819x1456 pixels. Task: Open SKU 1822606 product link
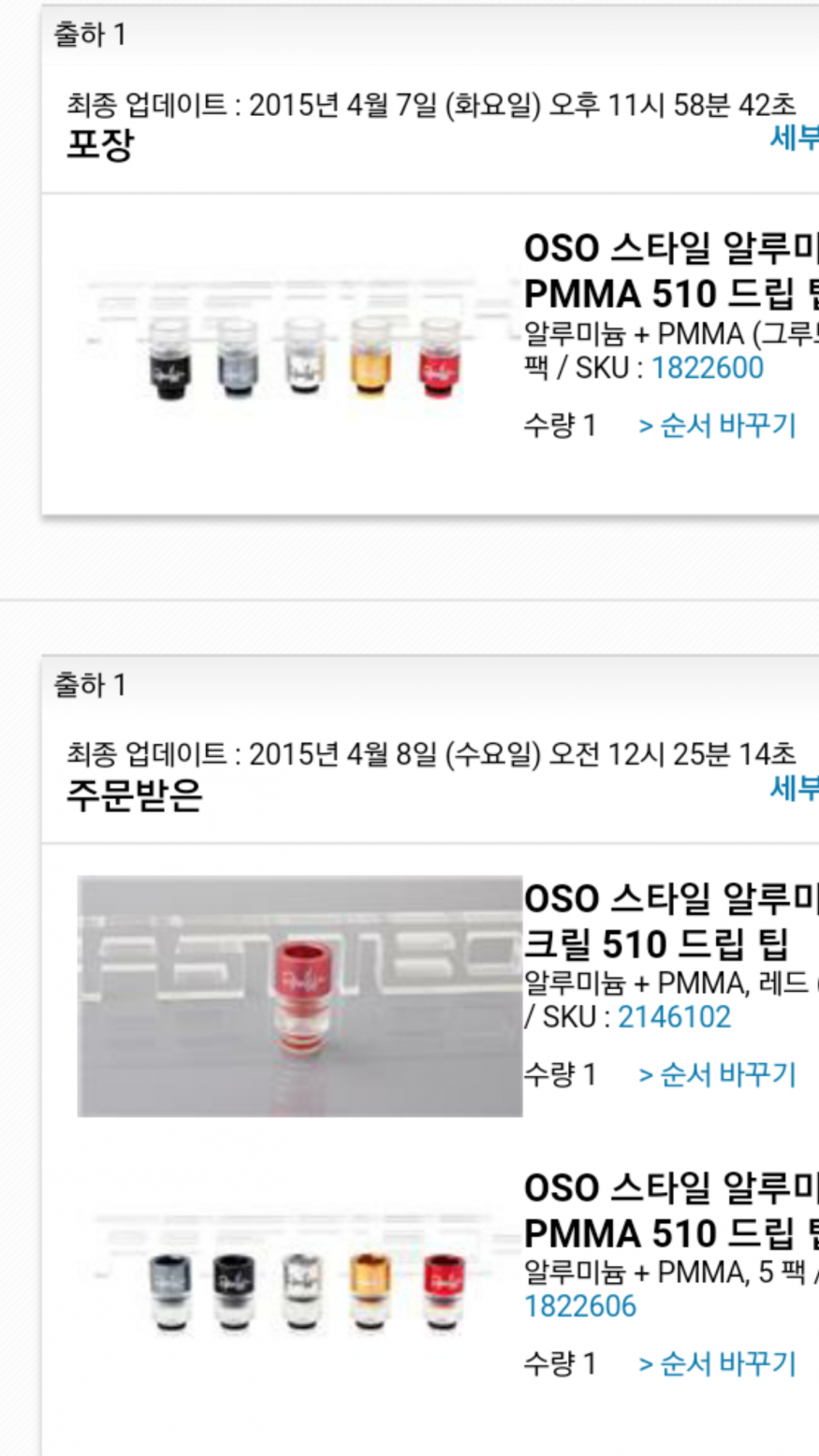580,1306
